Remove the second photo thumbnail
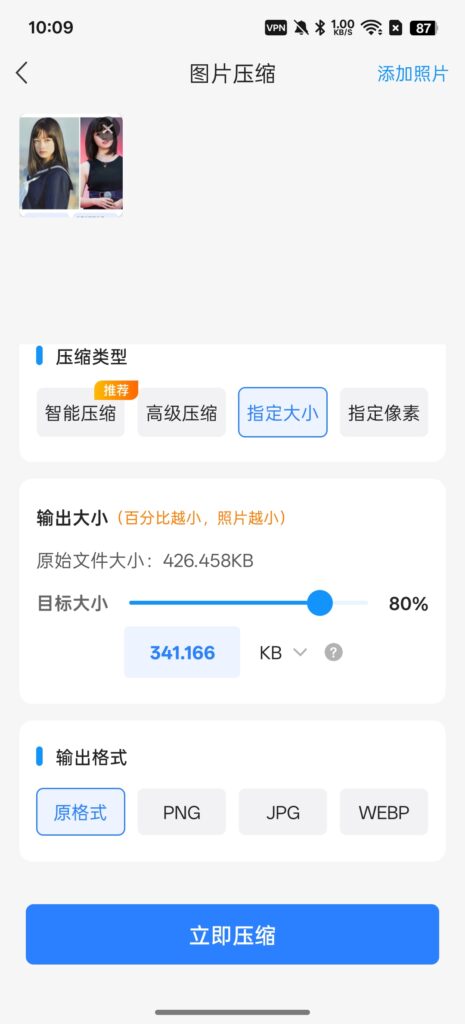 pos(108,128)
